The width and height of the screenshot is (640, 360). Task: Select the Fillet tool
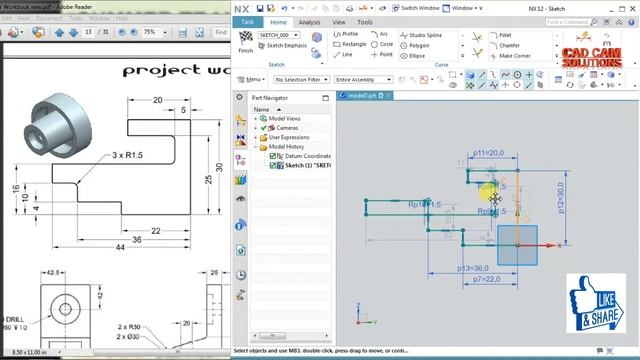pos(501,35)
